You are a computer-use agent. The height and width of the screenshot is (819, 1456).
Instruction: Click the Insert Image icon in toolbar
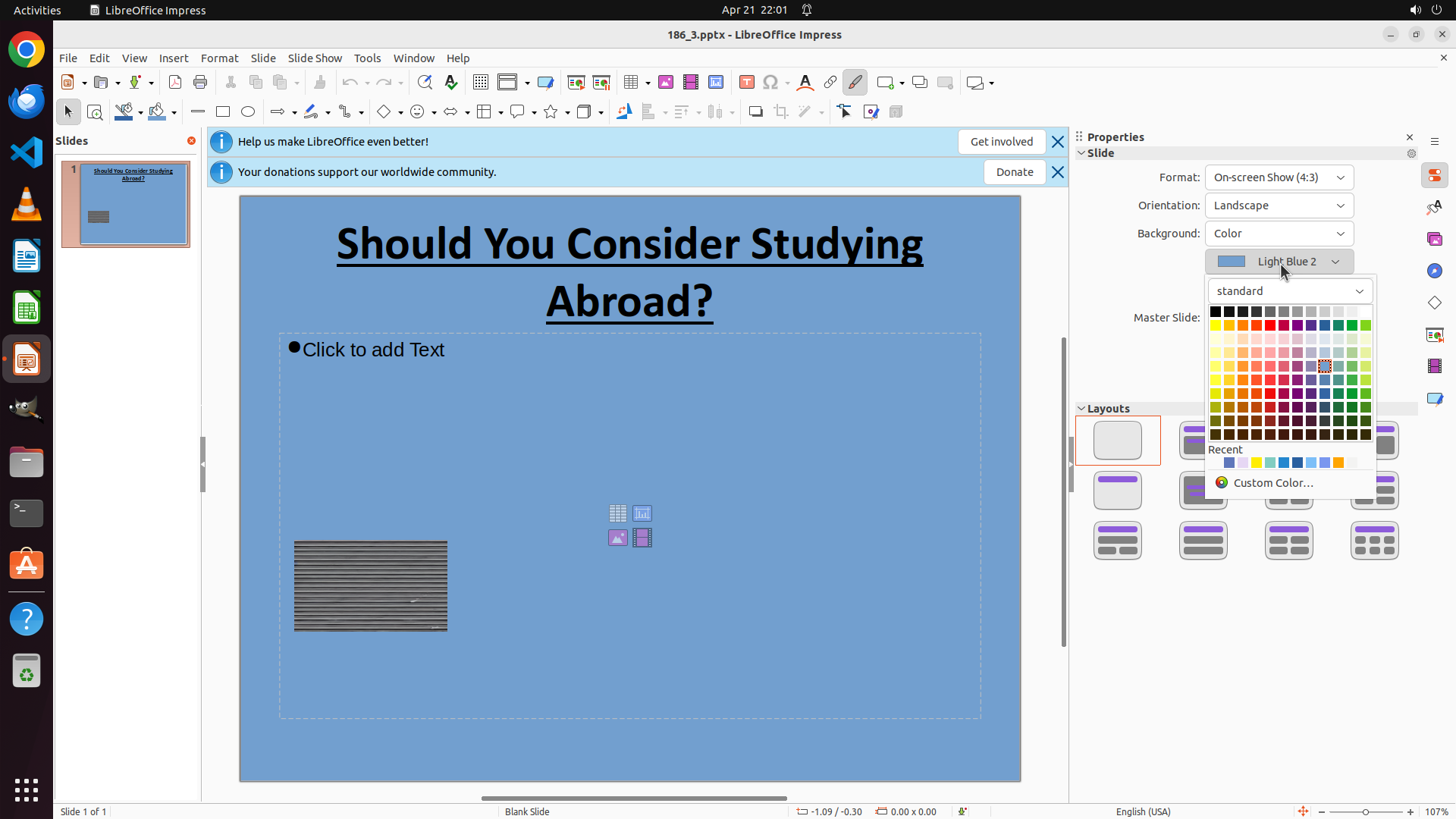click(666, 83)
